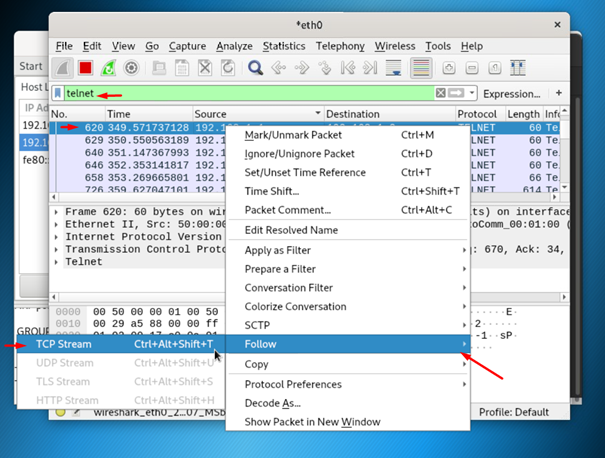Expand Transmission Control Protocol details
The width and height of the screenshot is (605, 458).
pos(56,249)
